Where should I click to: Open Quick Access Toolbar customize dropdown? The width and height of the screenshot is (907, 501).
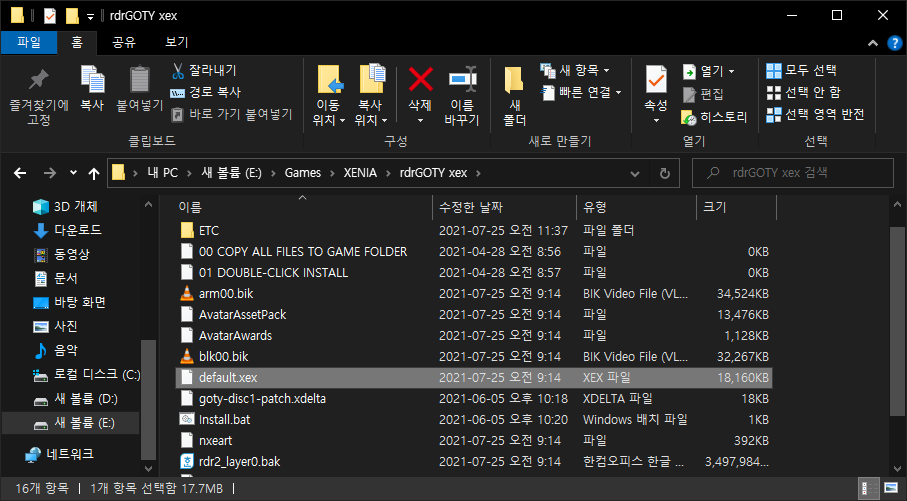tap(90, 17)
